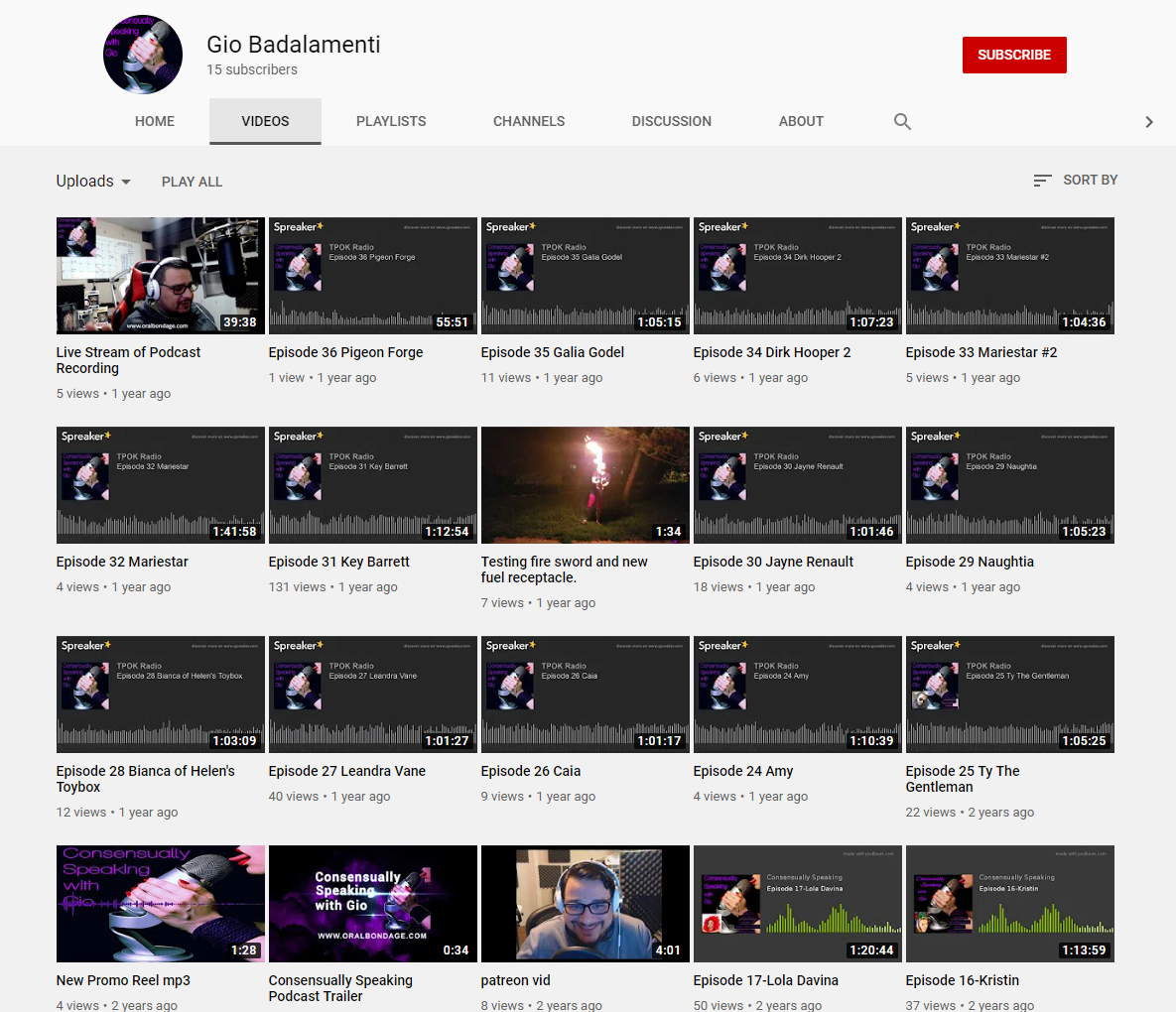Play the 39:38 live stream thumbnail
The width and height of the screenshot is (1176, 1012).
coord(161,276)
